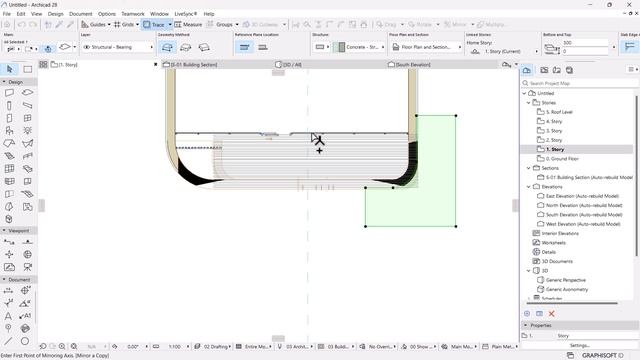Toggle the layer eye visibility icon
The image size is (640, 360).
pyautogui.click(x=87, y=47)
